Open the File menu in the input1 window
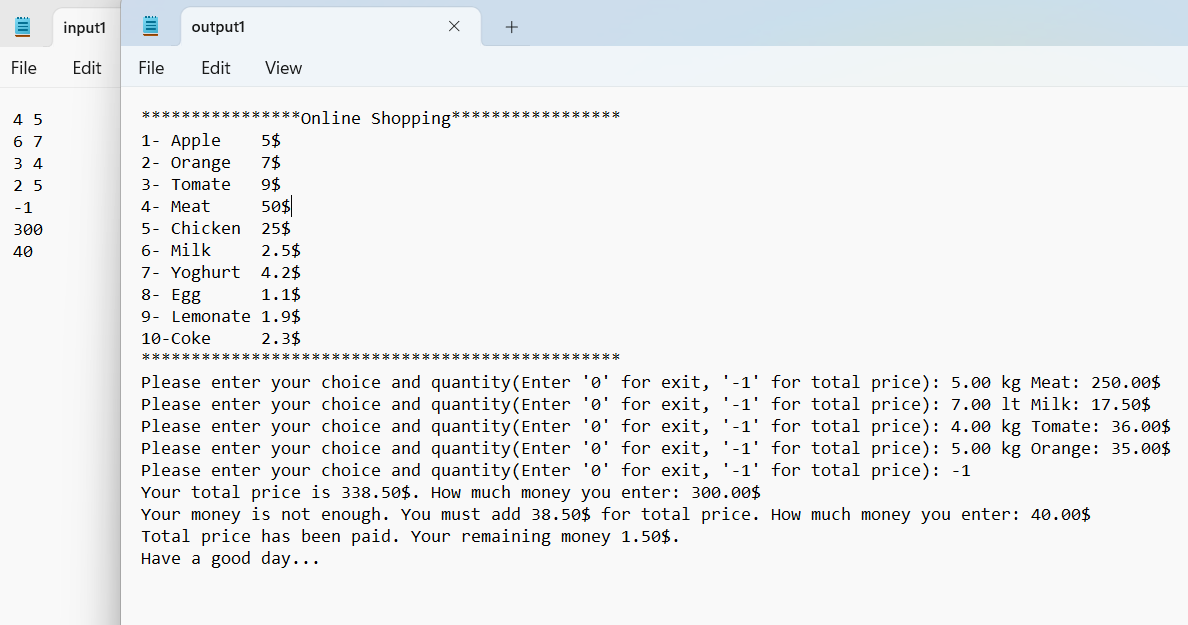The width and height of the screenshot is (1188, 625). [23, 68]
